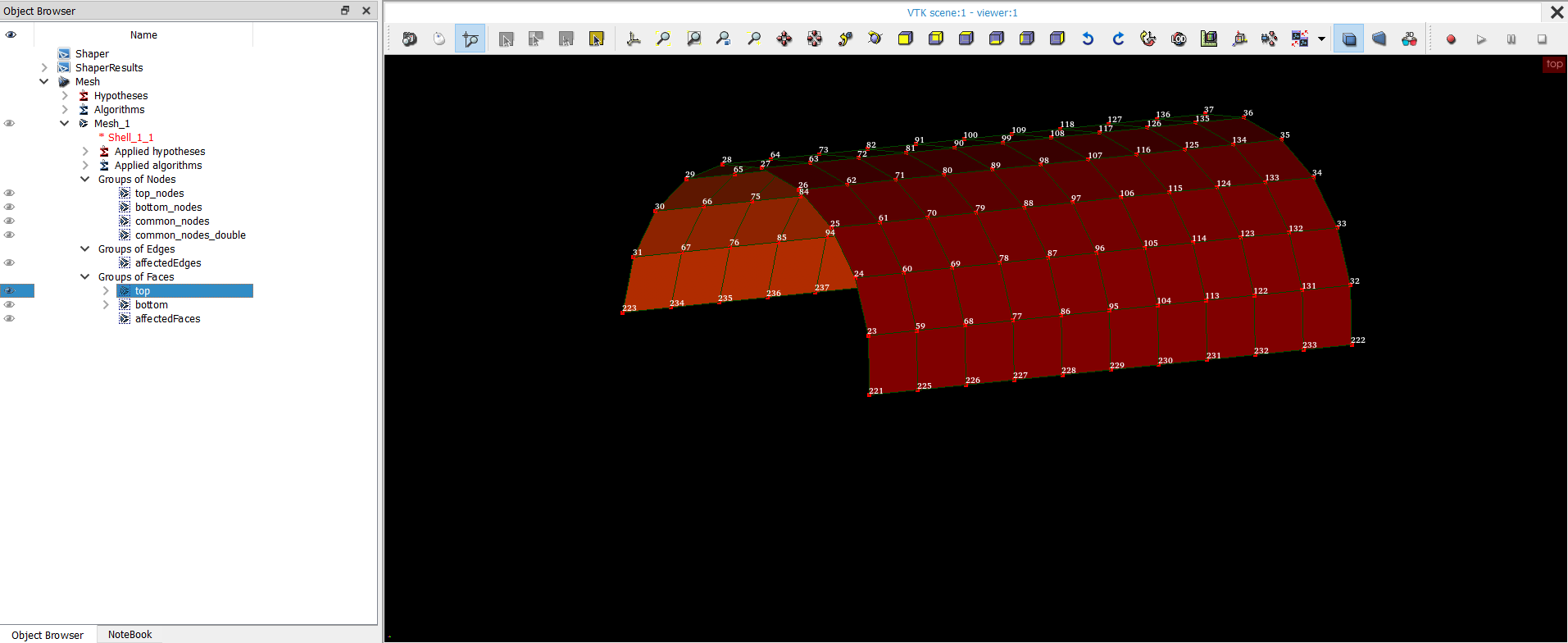The image size is (1568, 643).
Task: Click the Name column header
Action: pyautogui.click(x=143, y=35)
